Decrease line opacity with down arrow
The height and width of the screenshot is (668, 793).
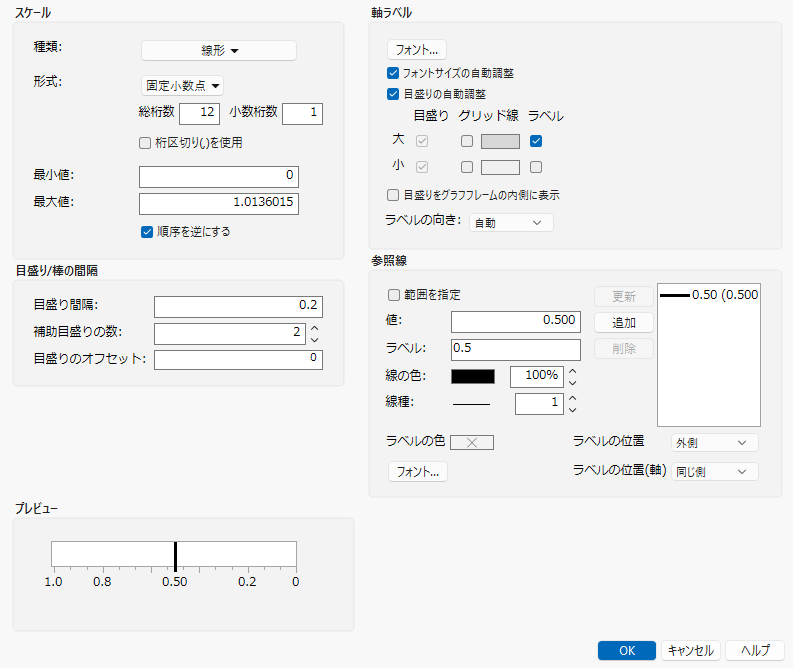click(x=572, y=383)
